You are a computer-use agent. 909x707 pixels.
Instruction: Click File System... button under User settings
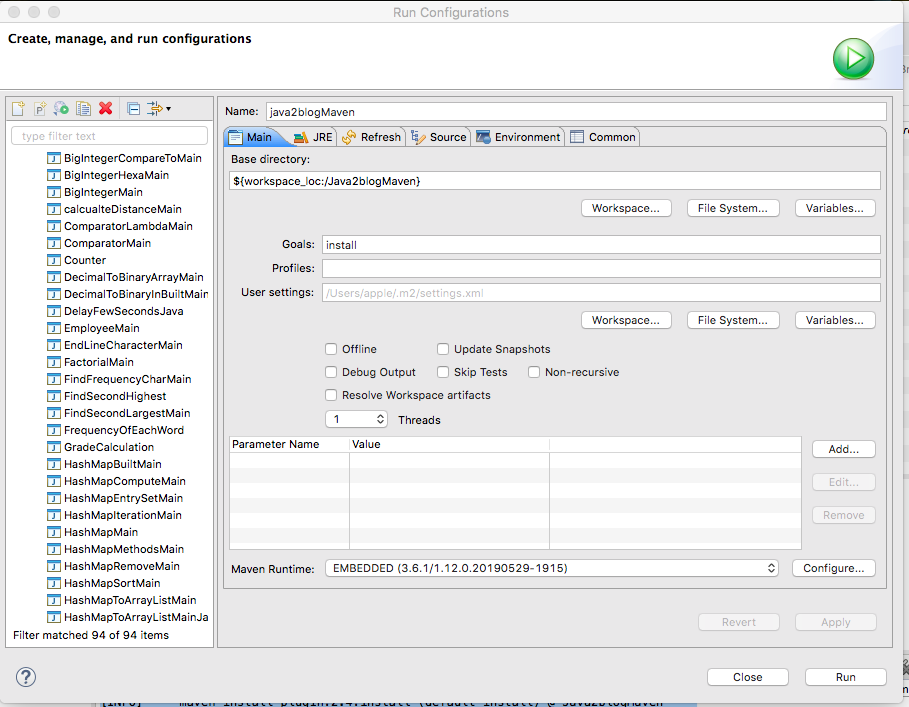(733, 320)
